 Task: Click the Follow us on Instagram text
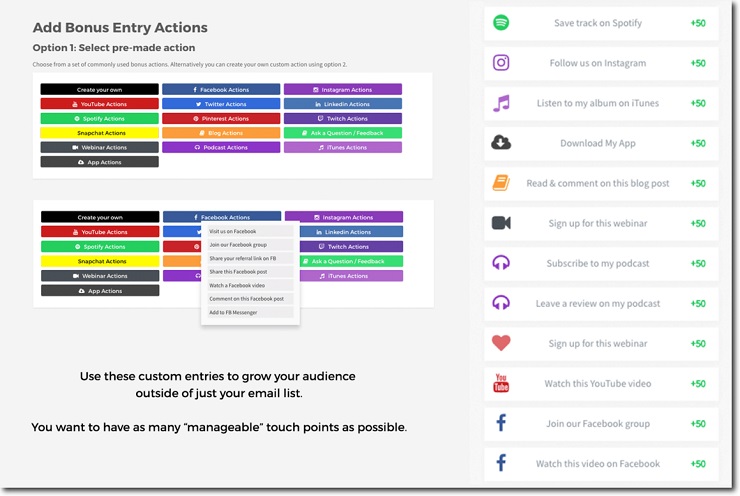(597, 63)
